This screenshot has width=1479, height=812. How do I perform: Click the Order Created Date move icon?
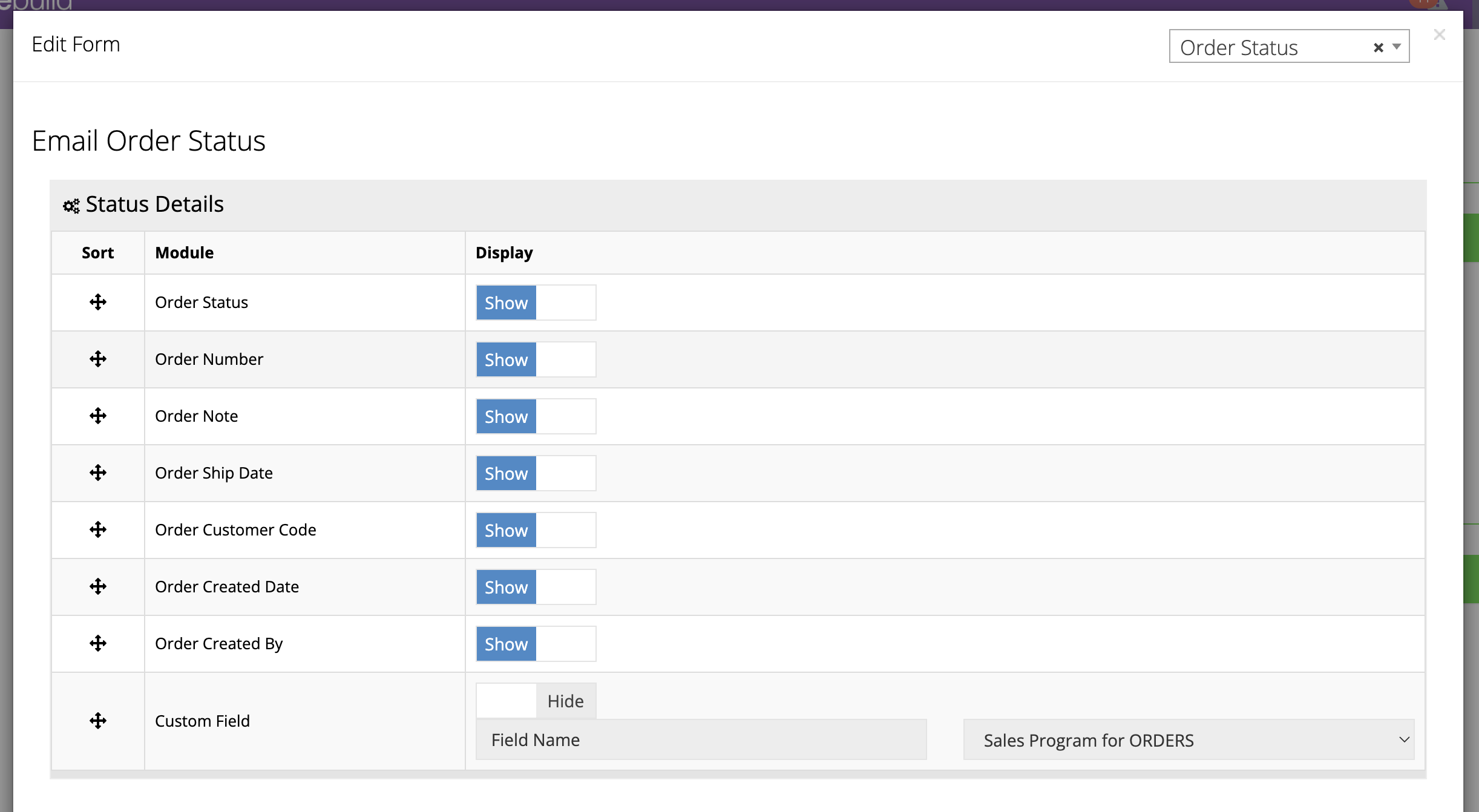(x=98, y=586)
